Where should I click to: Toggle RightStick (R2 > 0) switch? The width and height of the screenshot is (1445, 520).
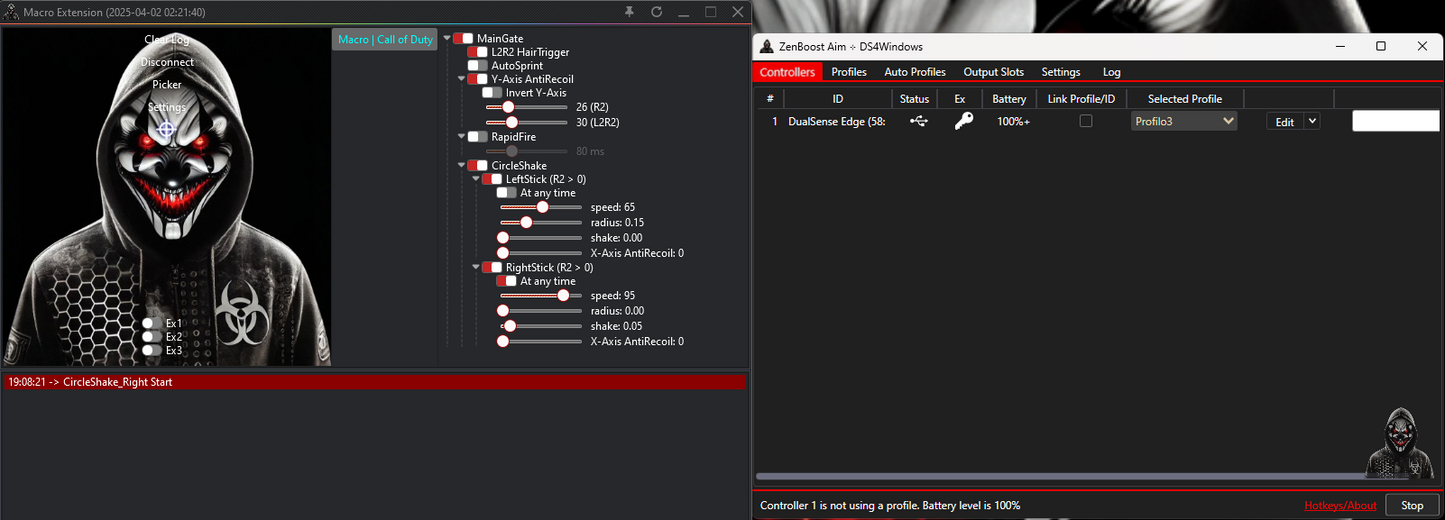click(492, 268)
